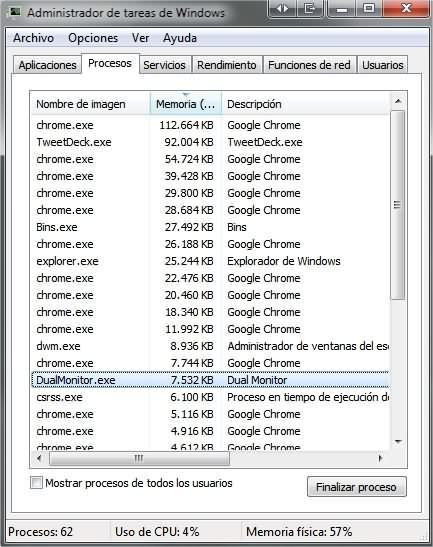Click the DualMonitor swap-monitor arrows button in title bar
The image size is (433, 547).
click(x=282, y=8)
